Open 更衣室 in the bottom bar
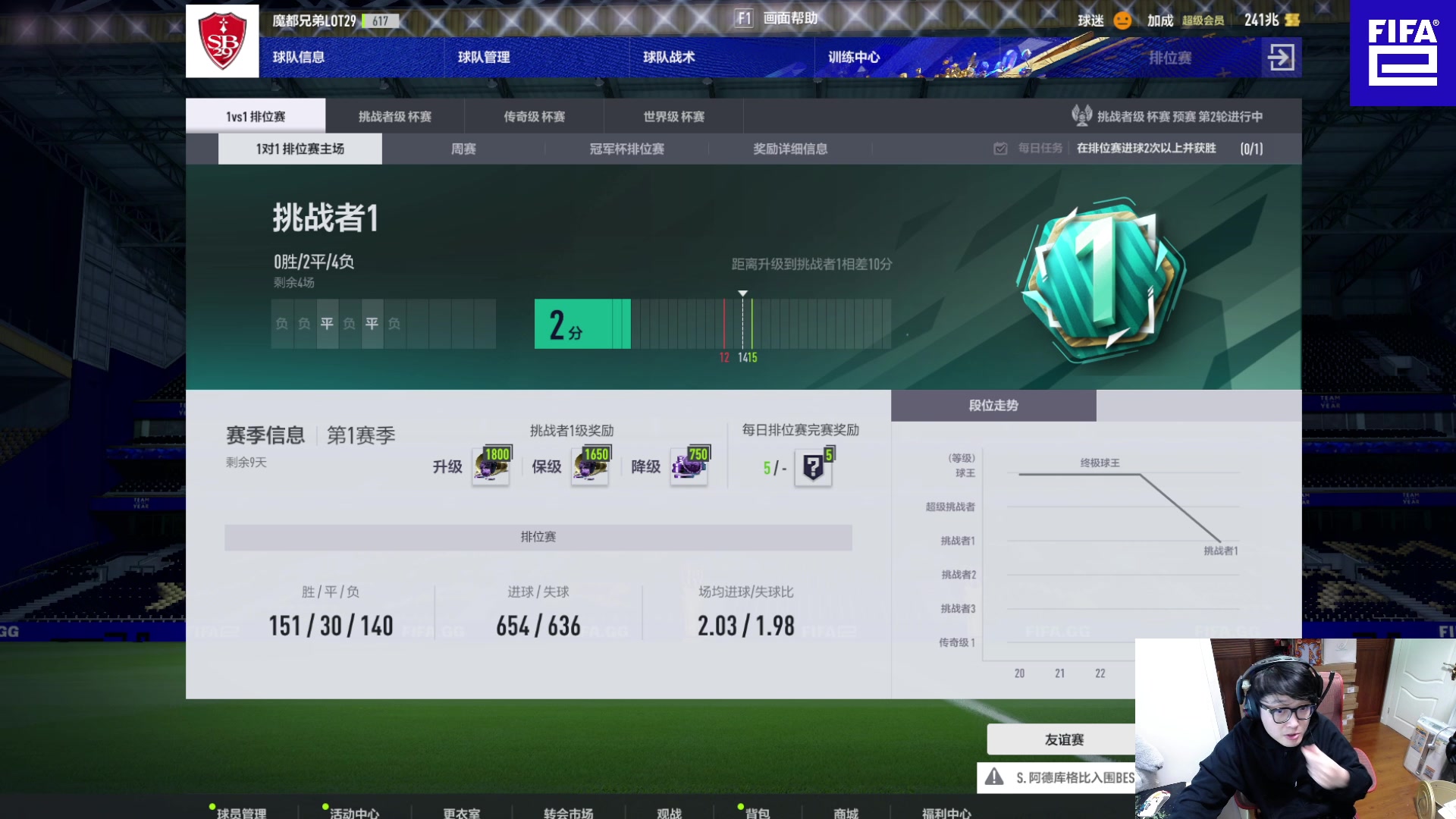1456x819 pixels. pos(462,813)
